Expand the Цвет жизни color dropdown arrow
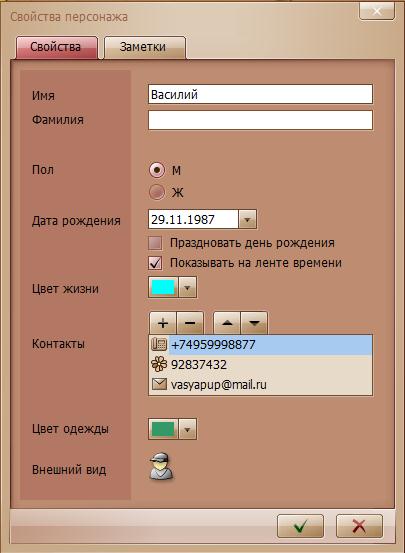The width and height of the screenshot is (405, 553). [x=187, y=287]
